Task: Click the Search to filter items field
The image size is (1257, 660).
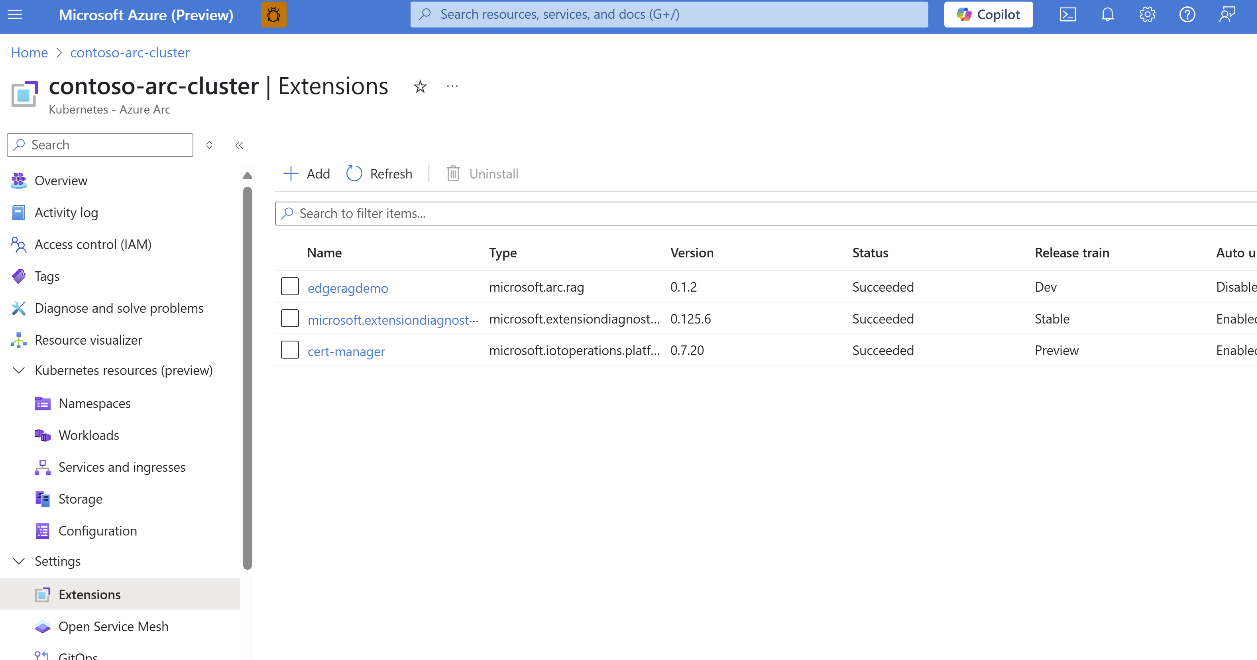Action: pyautogui.click(x=766, y=214)
